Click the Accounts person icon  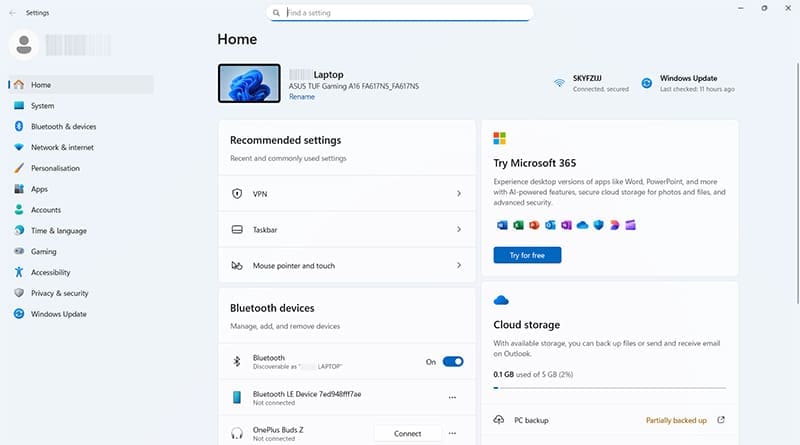19,210
